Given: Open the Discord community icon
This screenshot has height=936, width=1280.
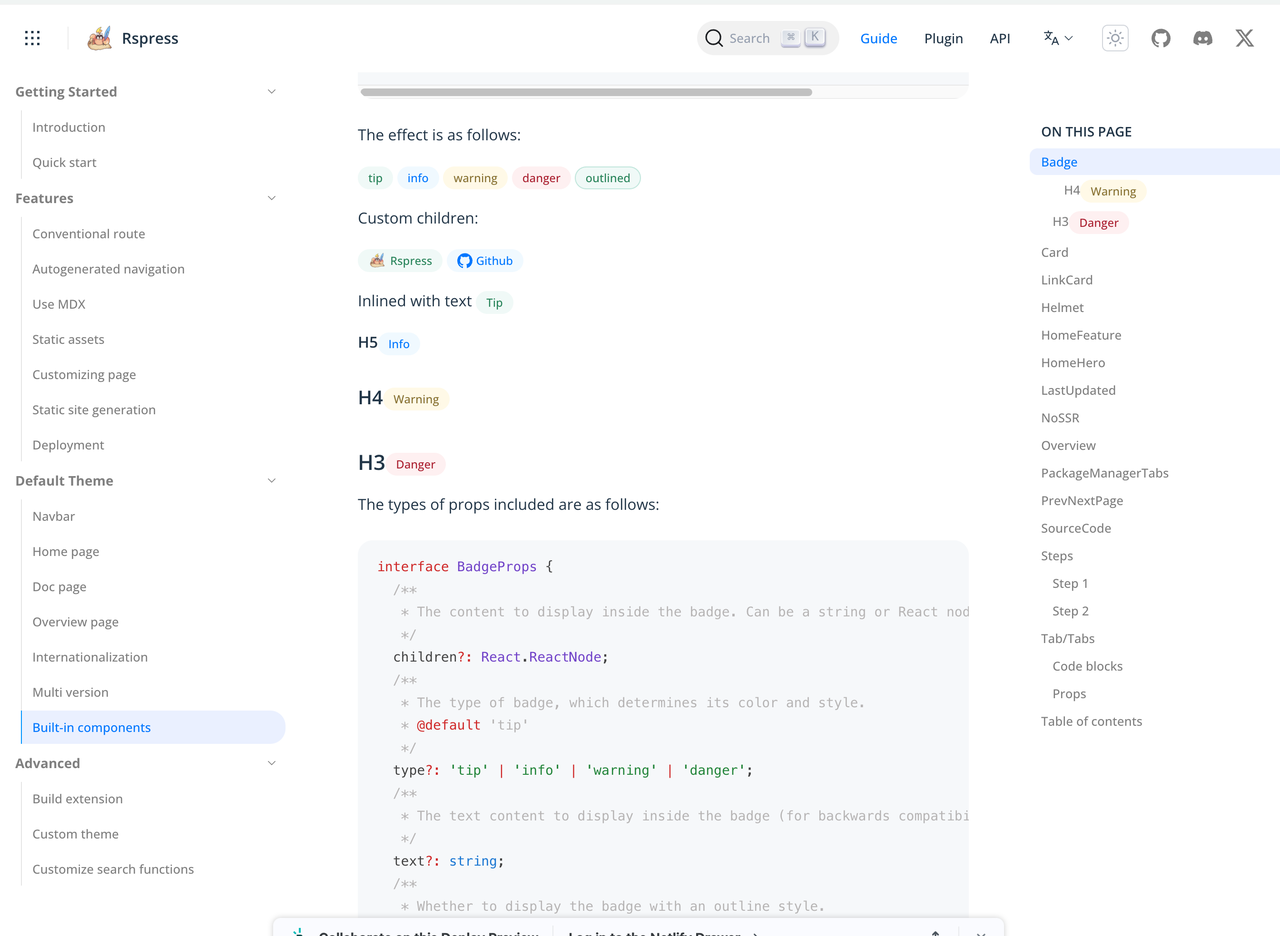Looking at the screenshot, I should point(1202,38).
